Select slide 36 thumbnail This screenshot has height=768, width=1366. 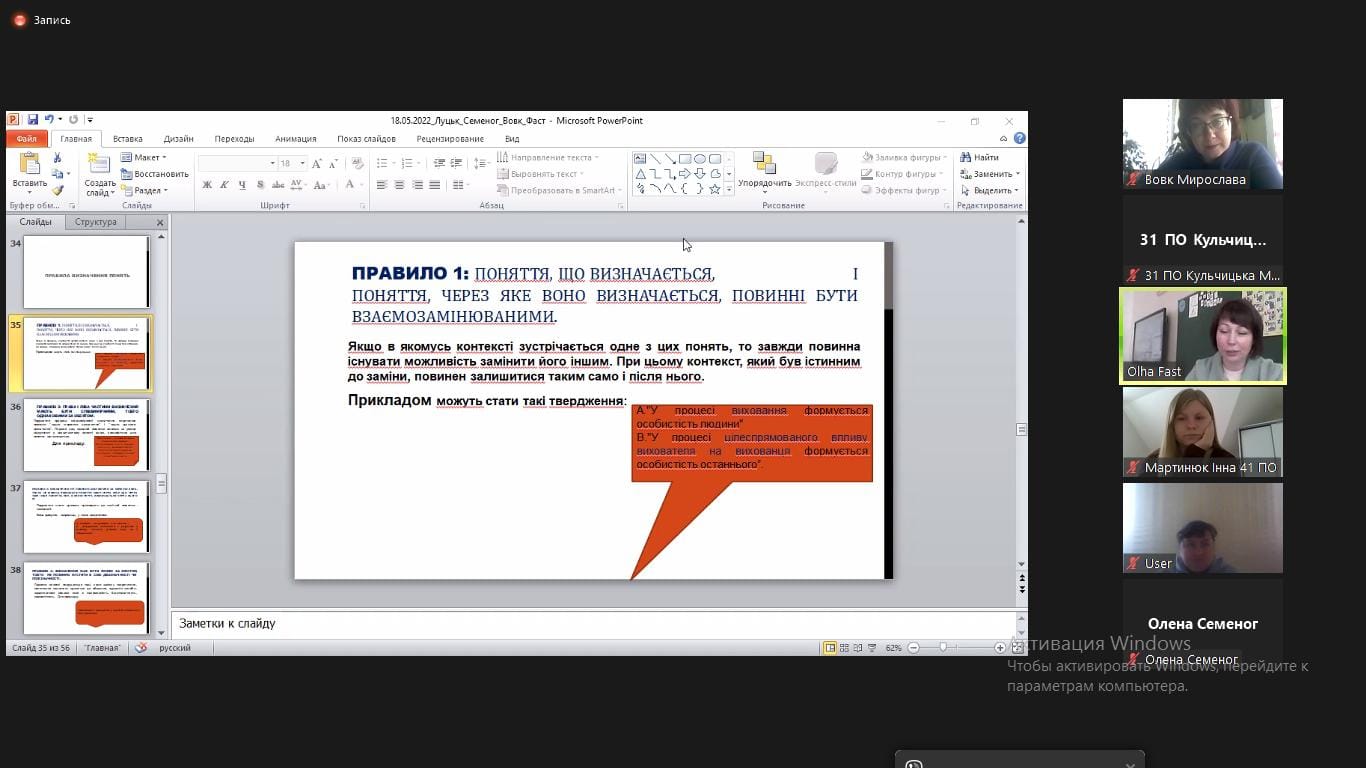pyautogui.click(x=86, y=436)
